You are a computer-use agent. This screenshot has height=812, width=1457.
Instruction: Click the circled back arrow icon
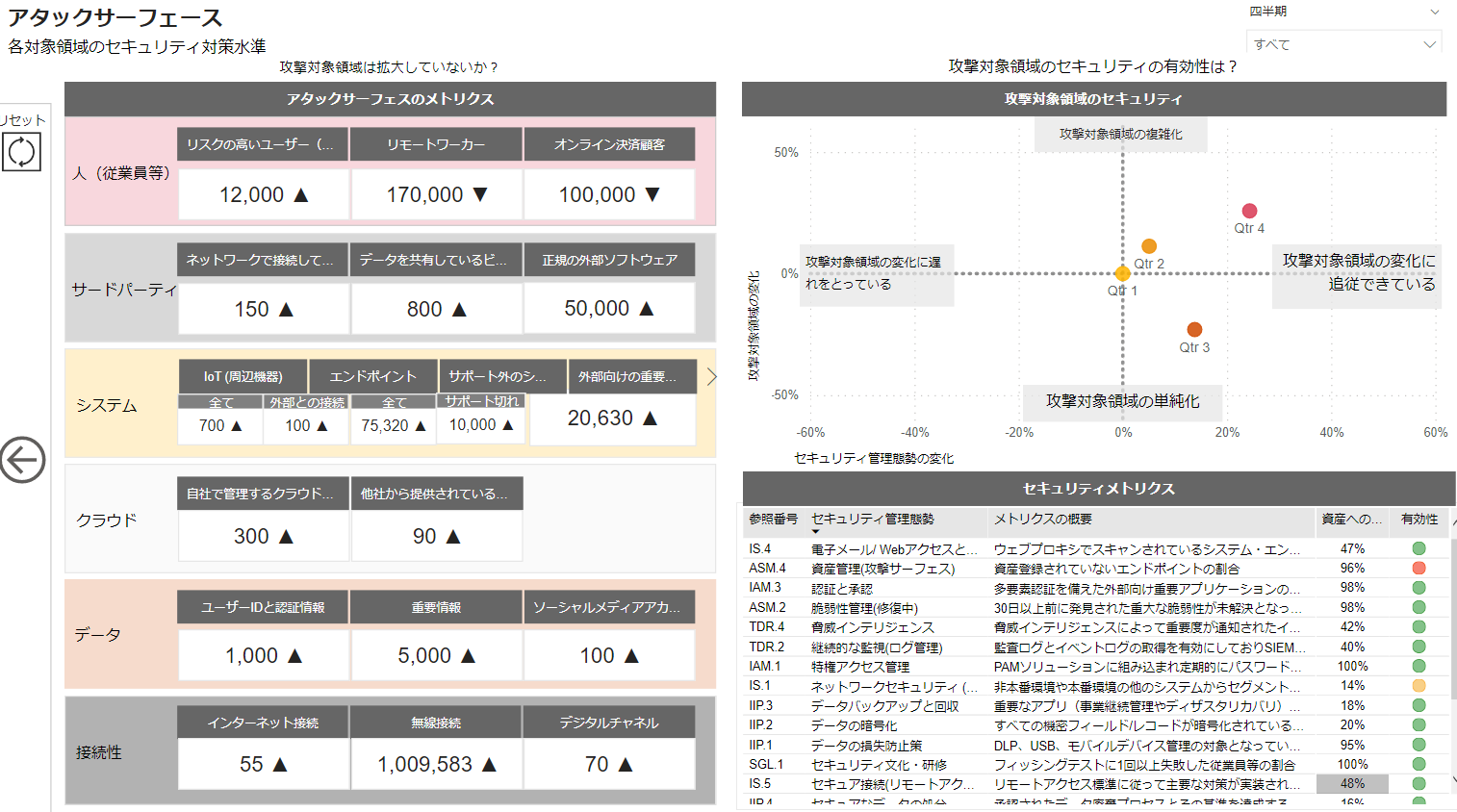(22, 459)
